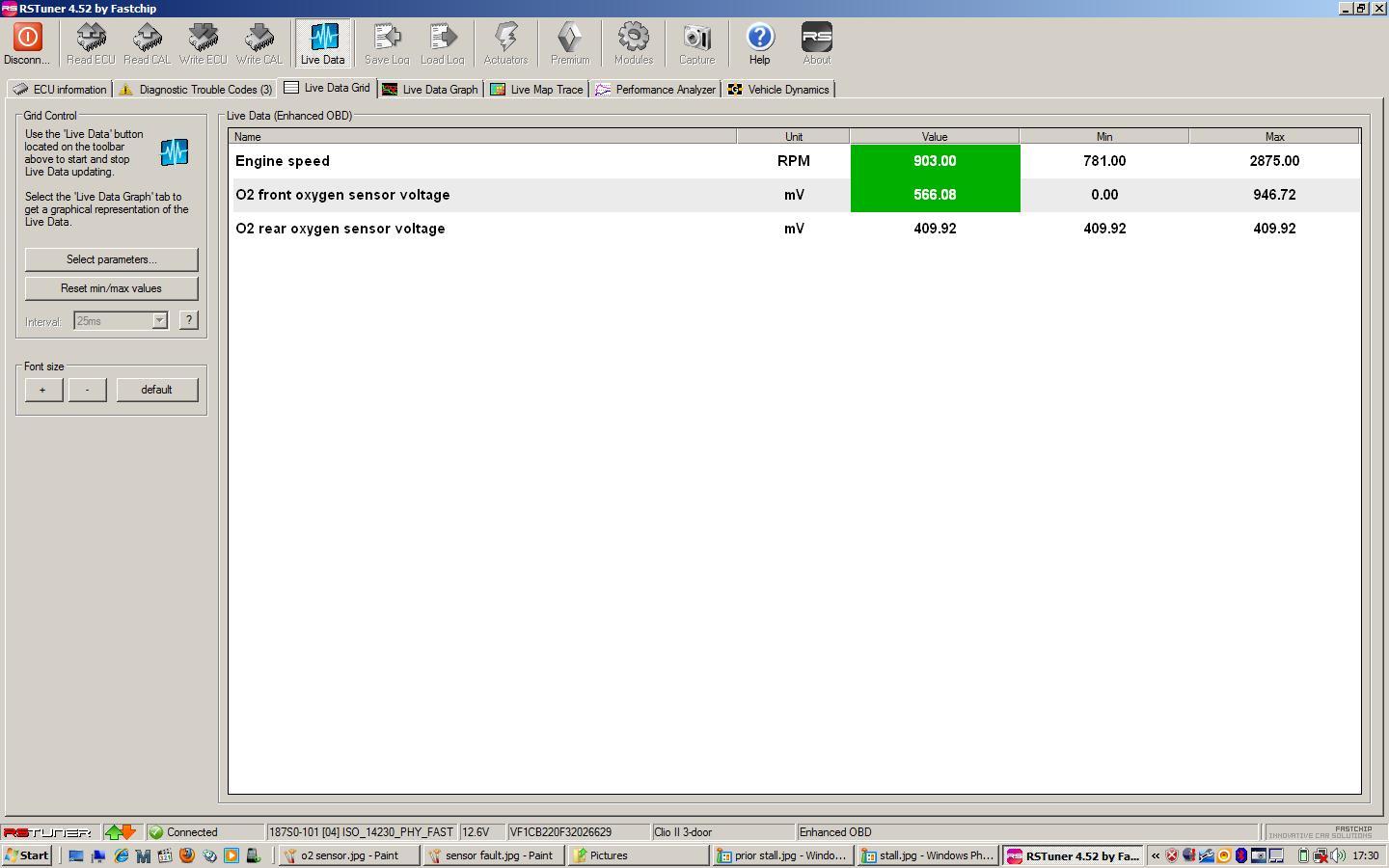Reset font size with default button
The height and width of the screenshot is (868, 1389).
(x=156, y=390)
